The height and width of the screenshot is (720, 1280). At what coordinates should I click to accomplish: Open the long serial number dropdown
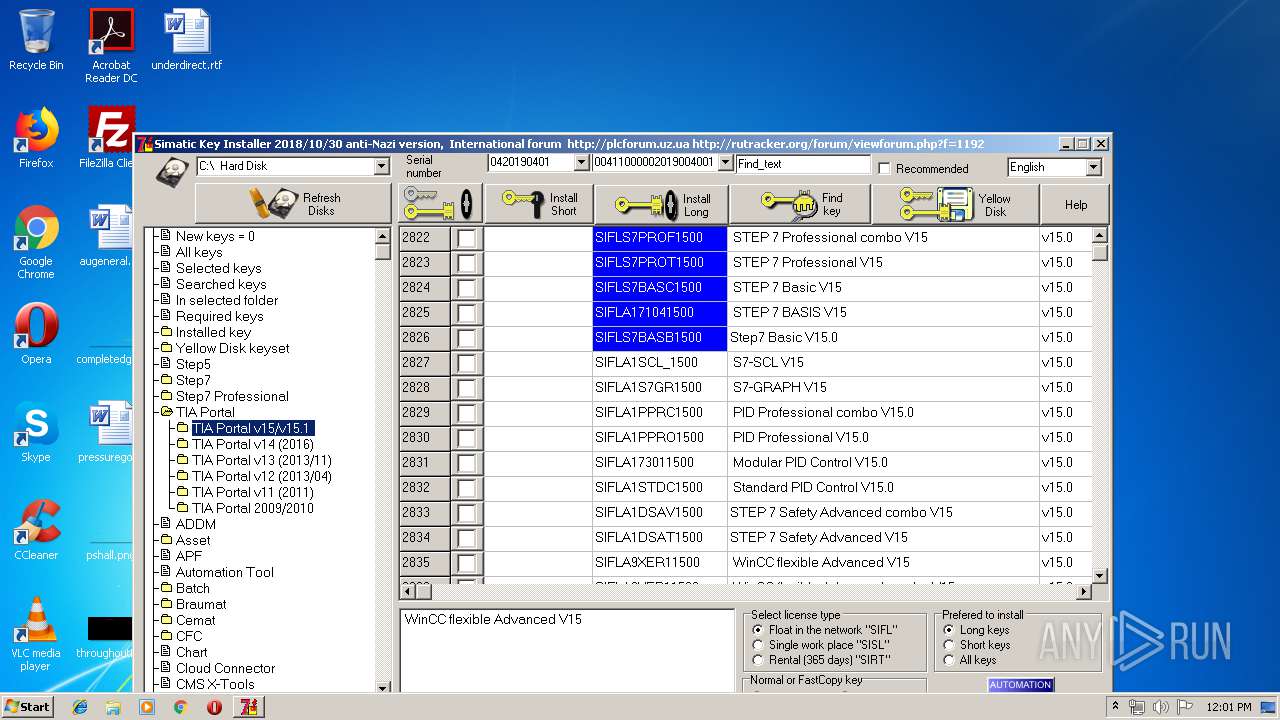726,162
